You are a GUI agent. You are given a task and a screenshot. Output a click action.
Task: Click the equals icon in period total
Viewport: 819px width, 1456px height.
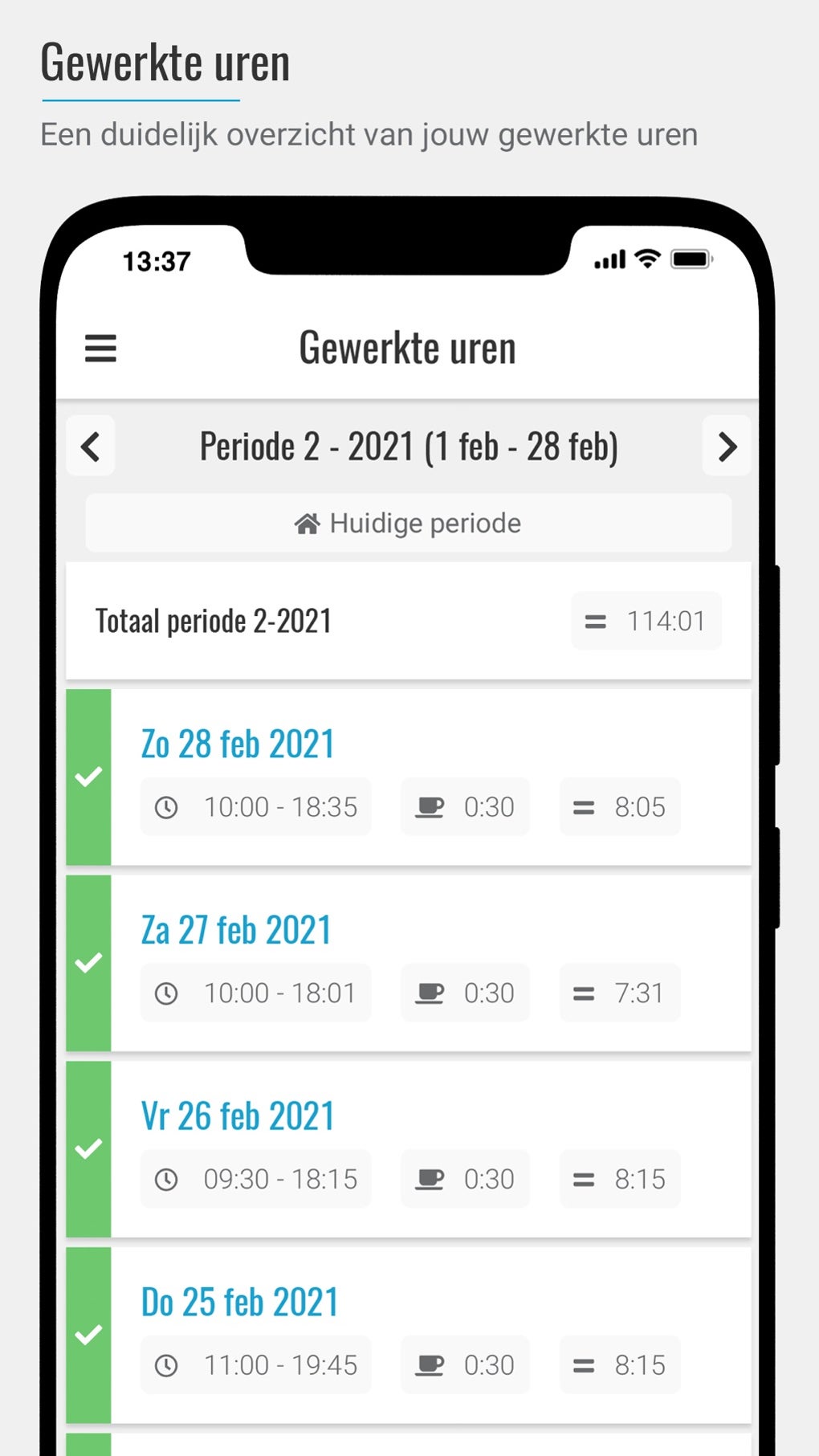[x=596, y=622]
